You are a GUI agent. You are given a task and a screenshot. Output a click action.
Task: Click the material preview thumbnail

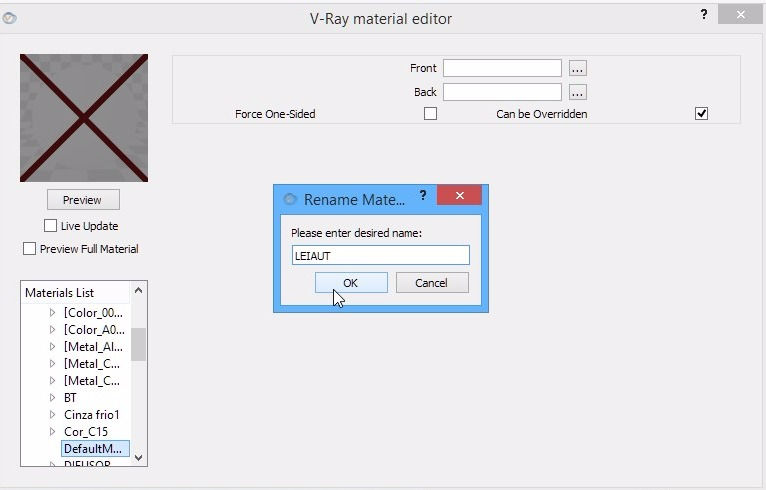click(84, 118)
